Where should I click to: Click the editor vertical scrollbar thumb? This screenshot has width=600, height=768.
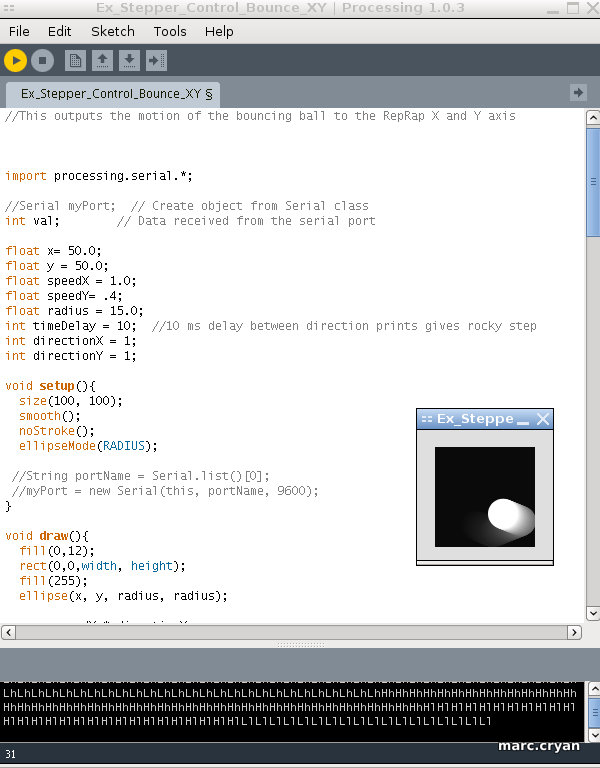[x=593, y=182]
